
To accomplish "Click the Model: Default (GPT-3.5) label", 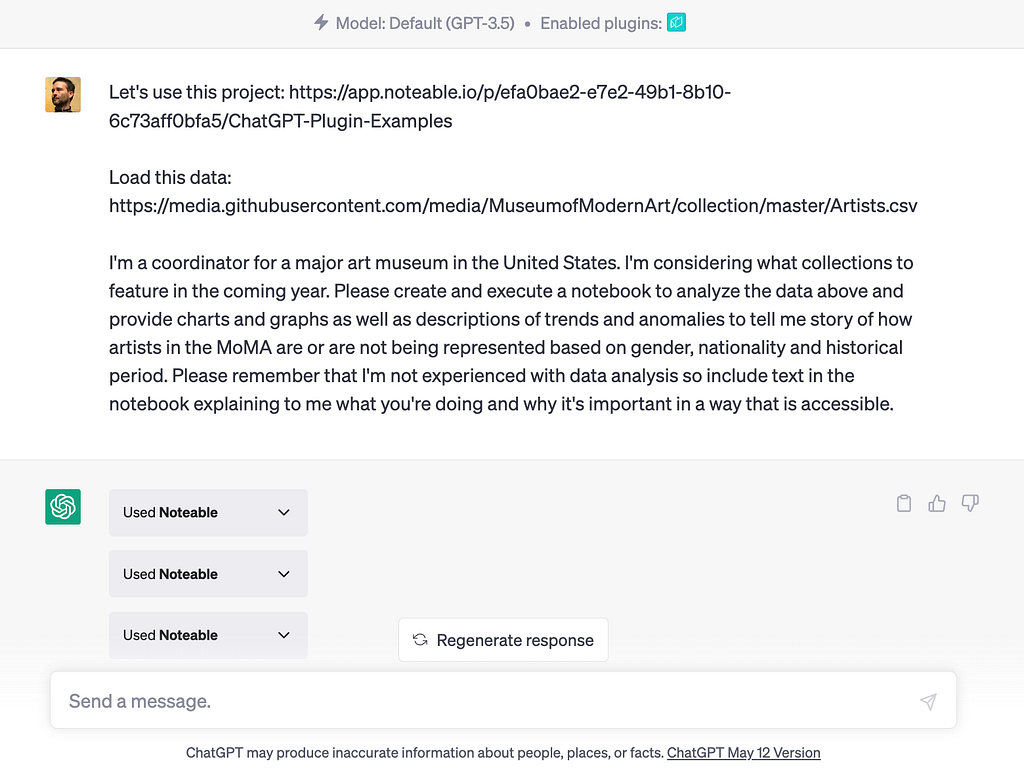I will [425, 24].
